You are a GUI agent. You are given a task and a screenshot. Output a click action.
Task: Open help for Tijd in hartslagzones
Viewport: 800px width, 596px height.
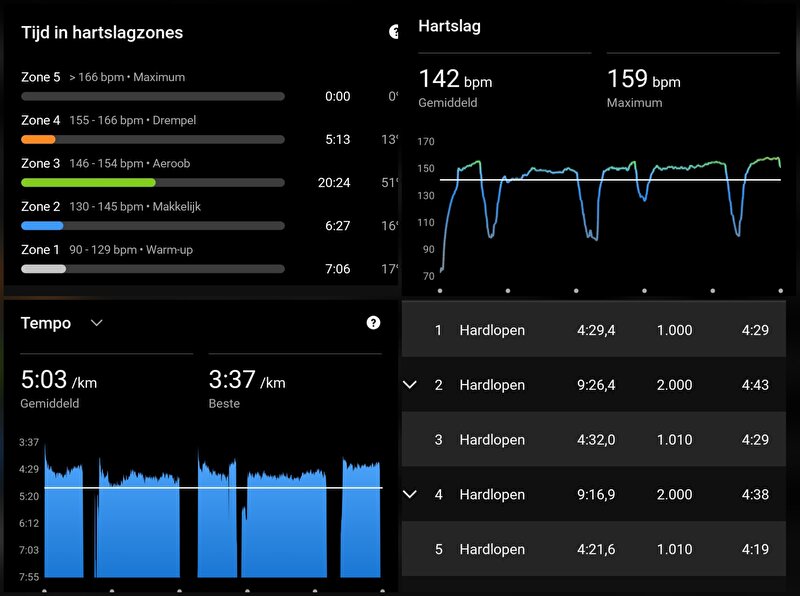point(394,32)
